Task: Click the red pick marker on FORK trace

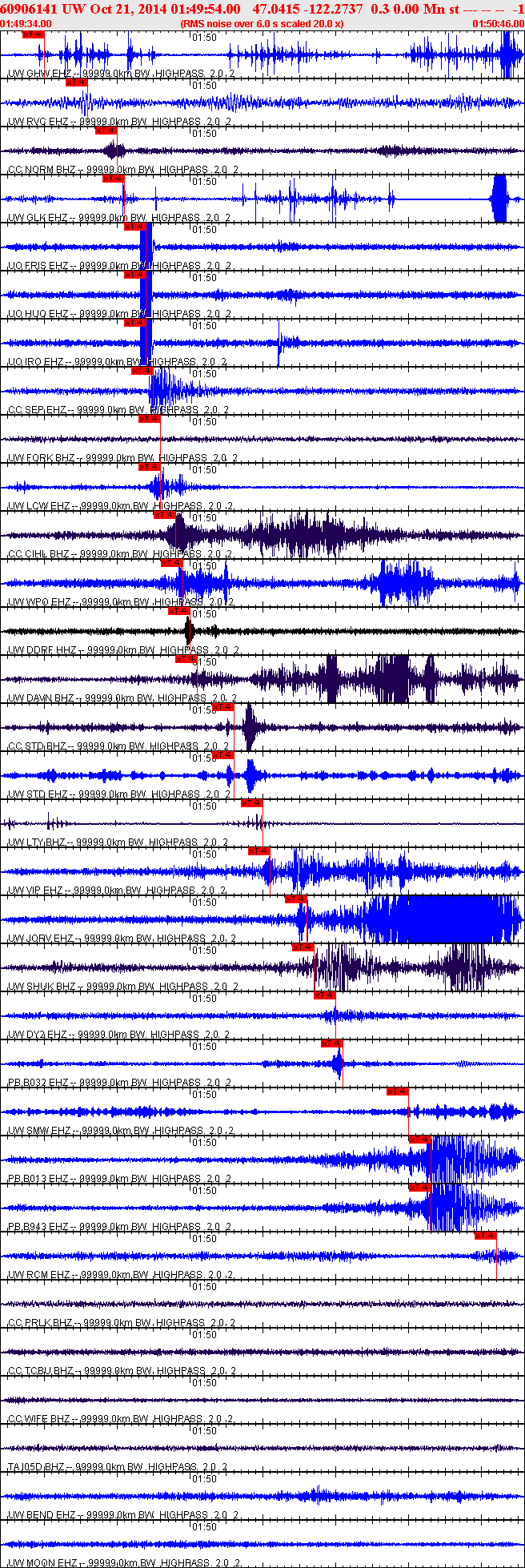Action: coord(150,419)
